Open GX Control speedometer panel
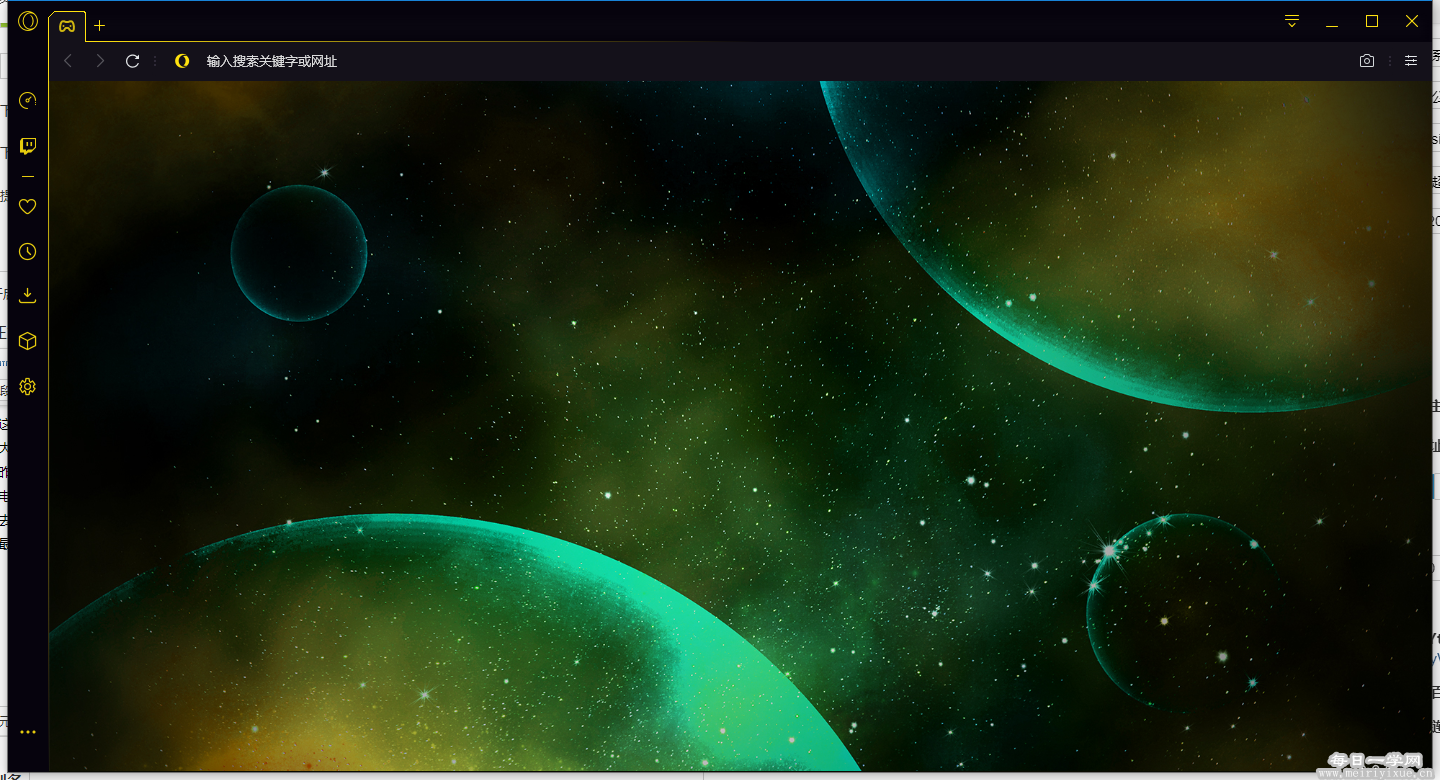Image resolution: width=1440 pixels, height=780 pixels. [28, 100]
